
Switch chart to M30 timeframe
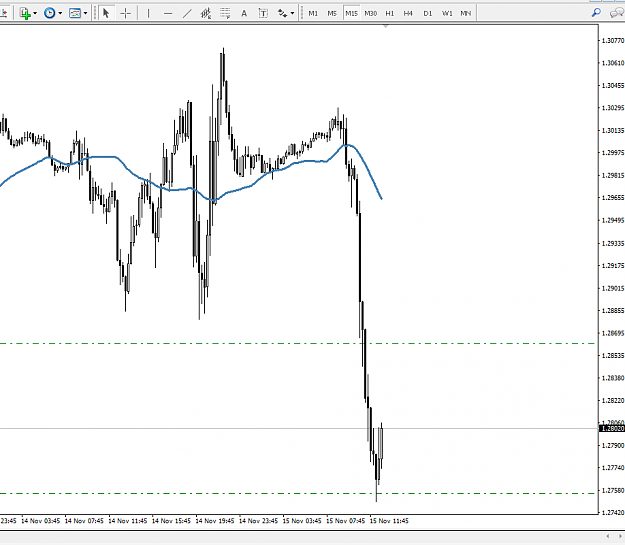[370, 13]
